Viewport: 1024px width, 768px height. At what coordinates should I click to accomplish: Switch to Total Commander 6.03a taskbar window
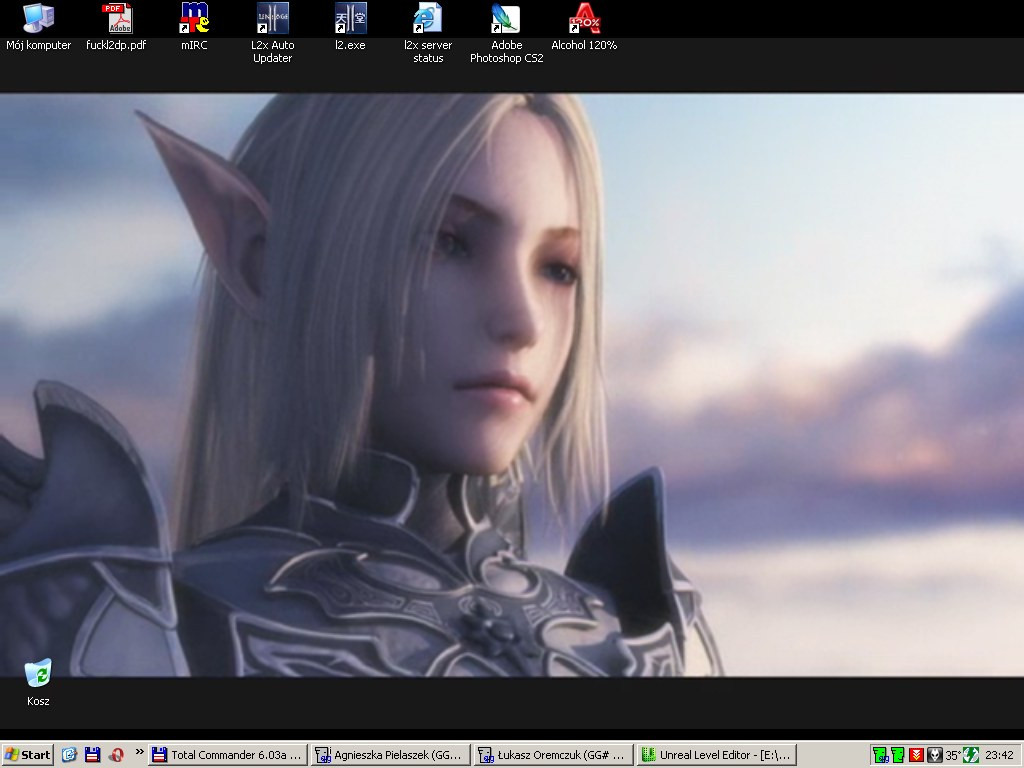[227, 755]
